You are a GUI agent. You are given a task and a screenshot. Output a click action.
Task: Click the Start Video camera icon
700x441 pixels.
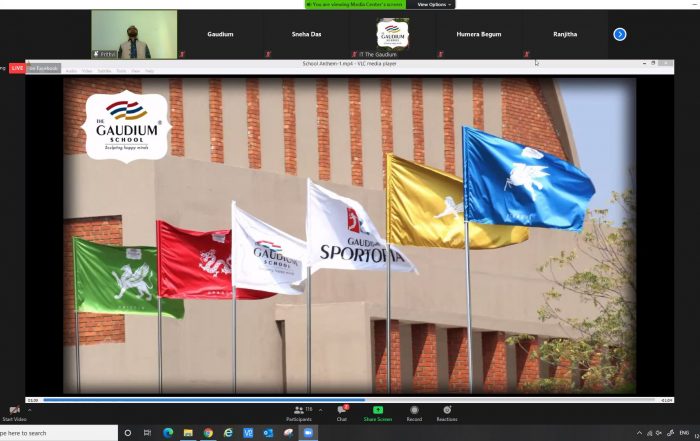tap(14, 410)
